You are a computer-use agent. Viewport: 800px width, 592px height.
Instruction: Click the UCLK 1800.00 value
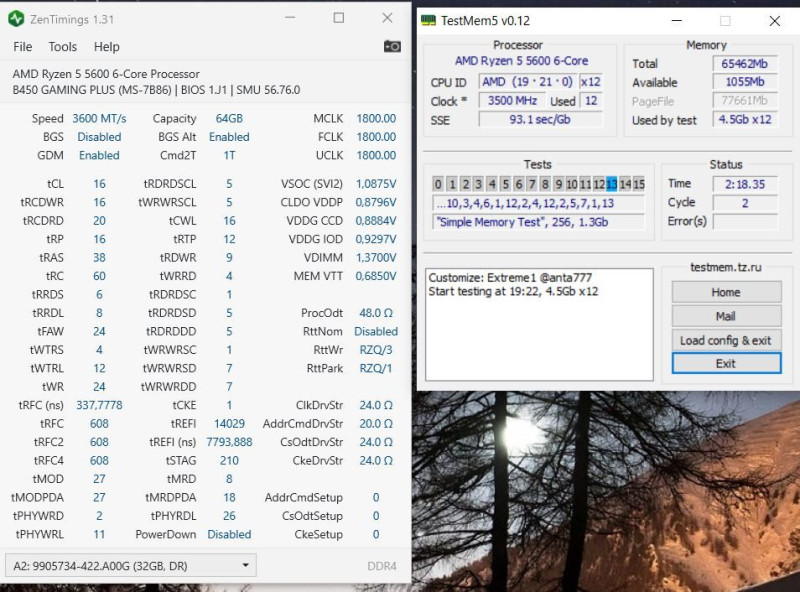(376, 155)
